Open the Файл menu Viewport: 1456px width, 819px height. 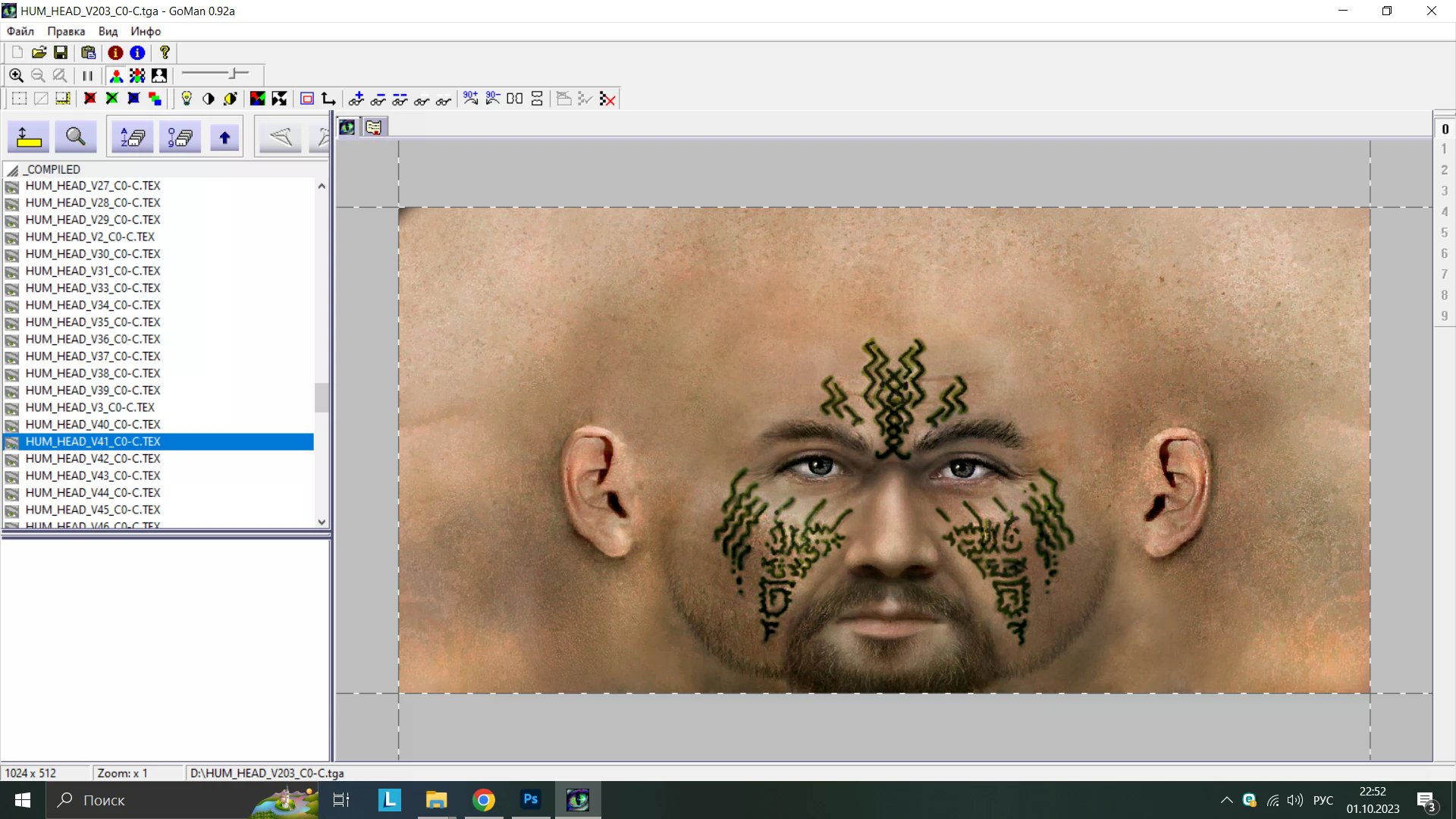20,31
